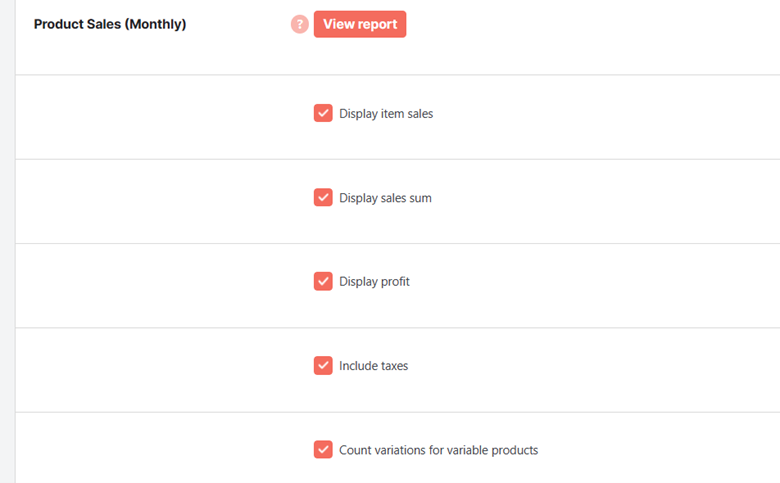The height and width of the screenshot is (483, 780).
Task: Click the Display item sales label text
Action: 386,113
